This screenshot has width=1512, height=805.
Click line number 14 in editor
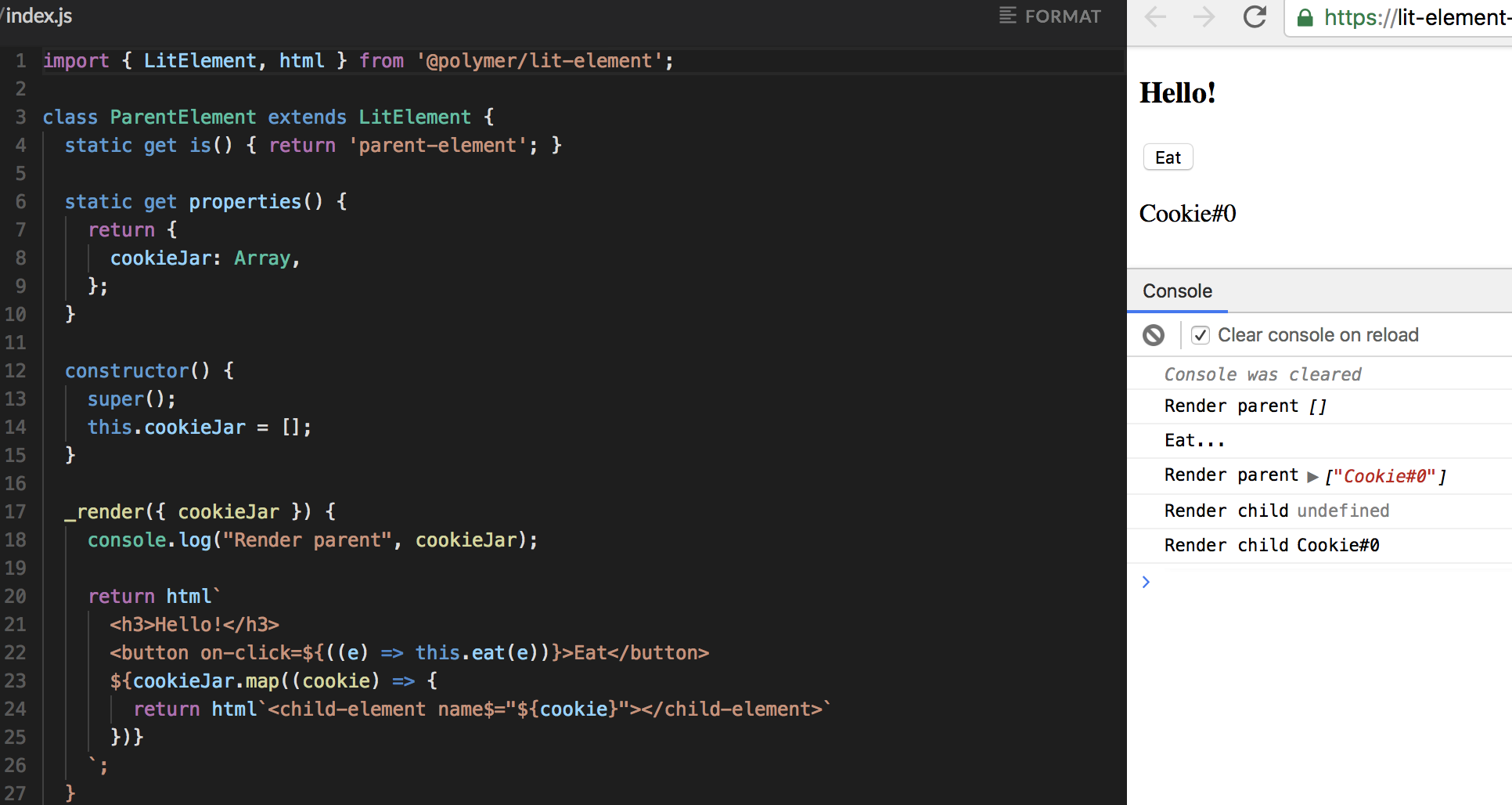point(16,427)
